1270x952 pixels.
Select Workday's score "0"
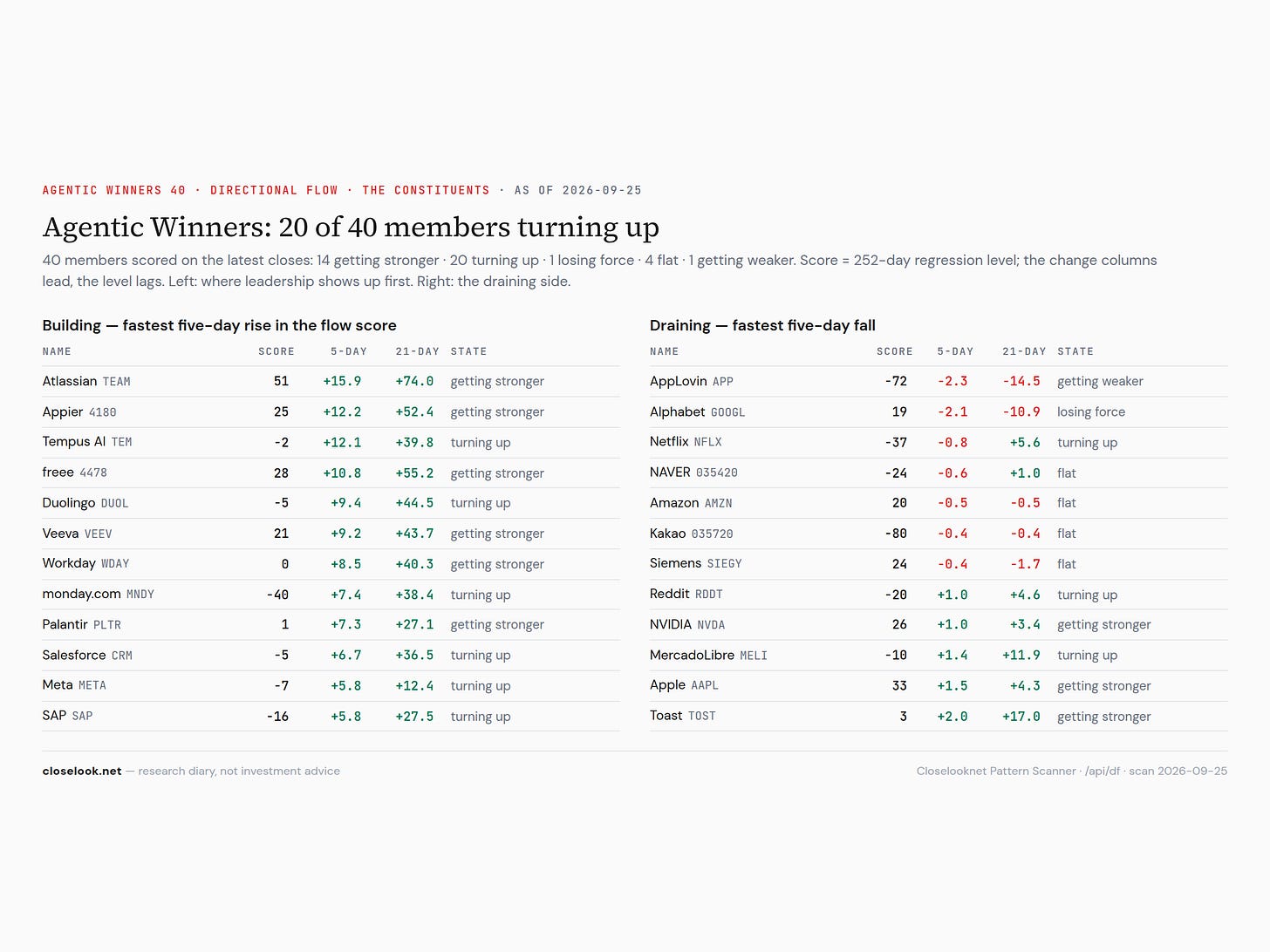tap(285, 564)
